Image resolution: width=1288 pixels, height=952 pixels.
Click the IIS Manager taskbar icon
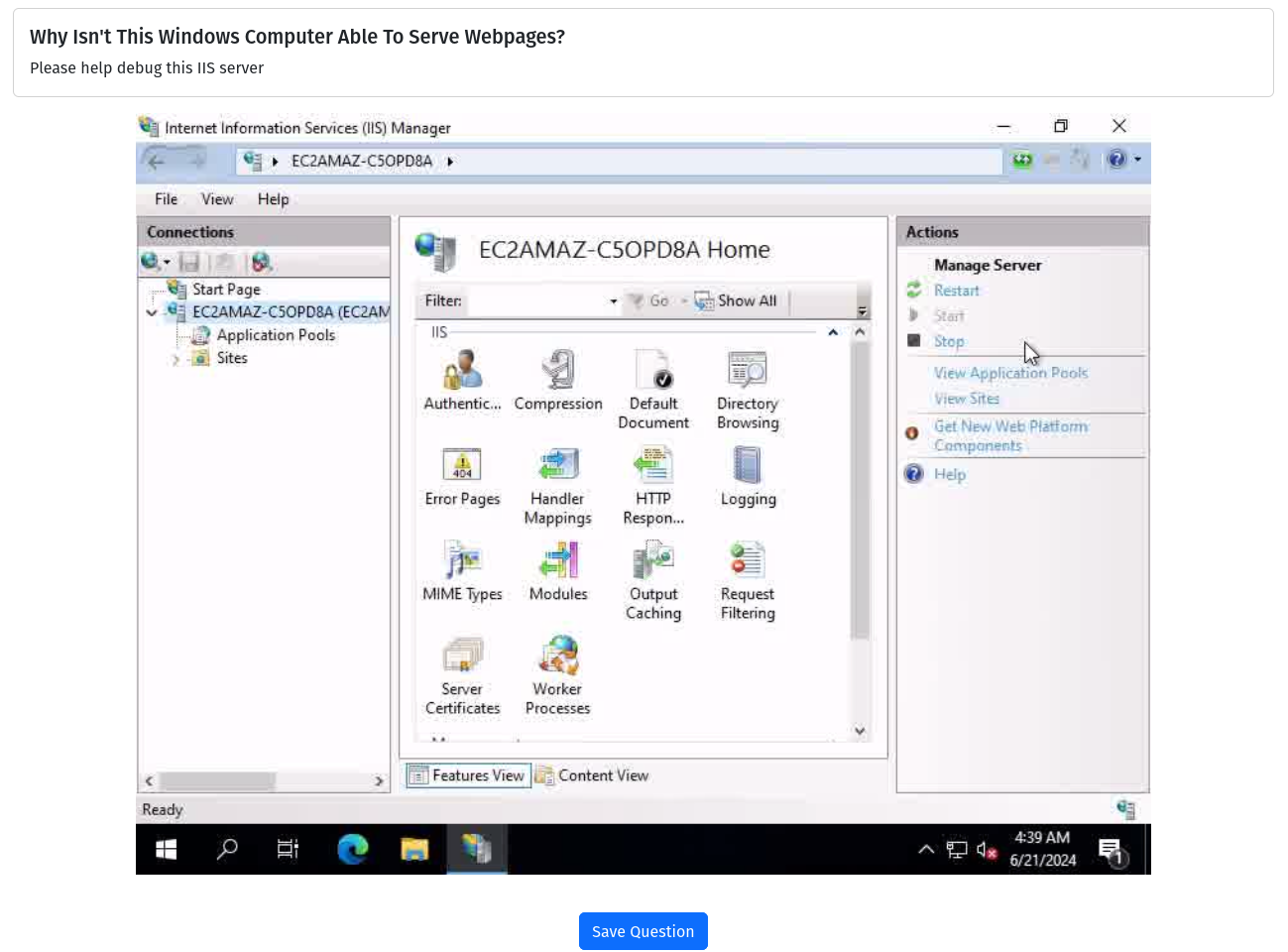pyautogui.click(x=477, y=849)
